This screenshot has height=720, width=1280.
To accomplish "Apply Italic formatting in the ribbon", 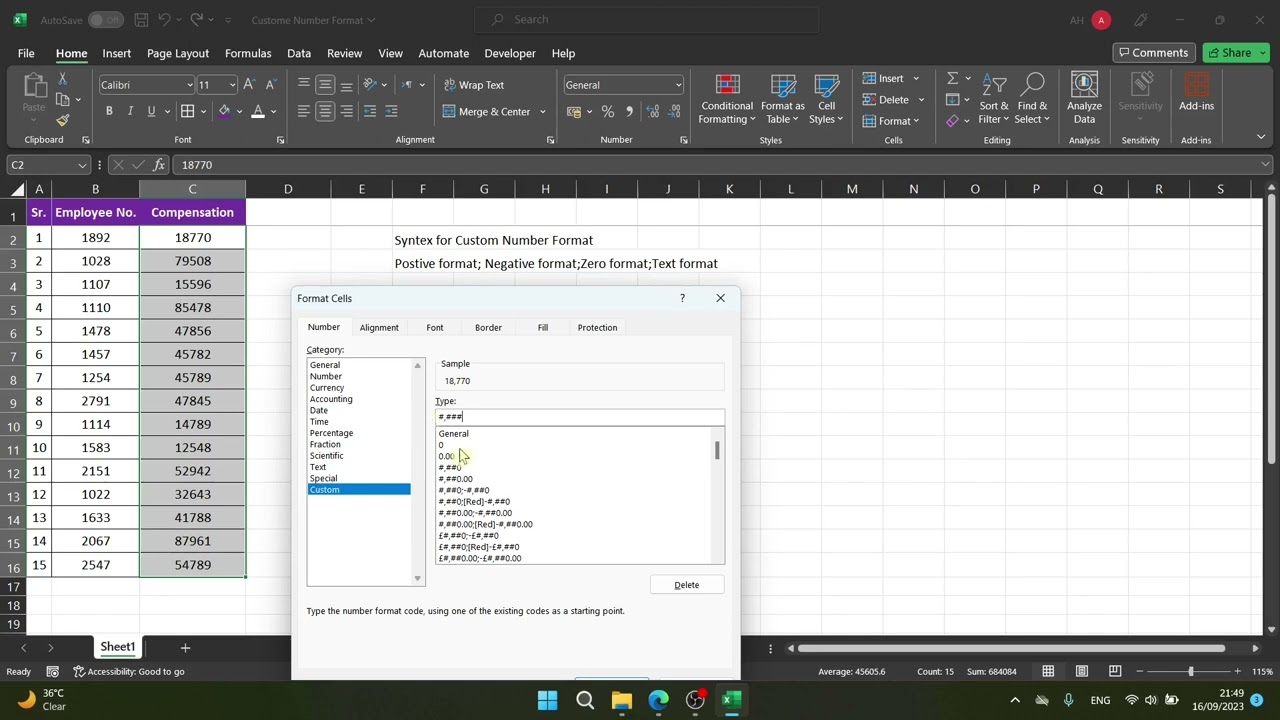I will coord(130,111).
